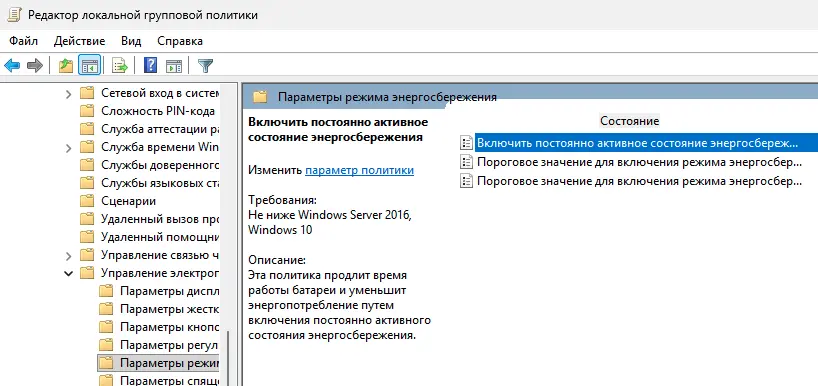
Task: Click the Filter funnel toolbar icon
Action: pos(206,66)
